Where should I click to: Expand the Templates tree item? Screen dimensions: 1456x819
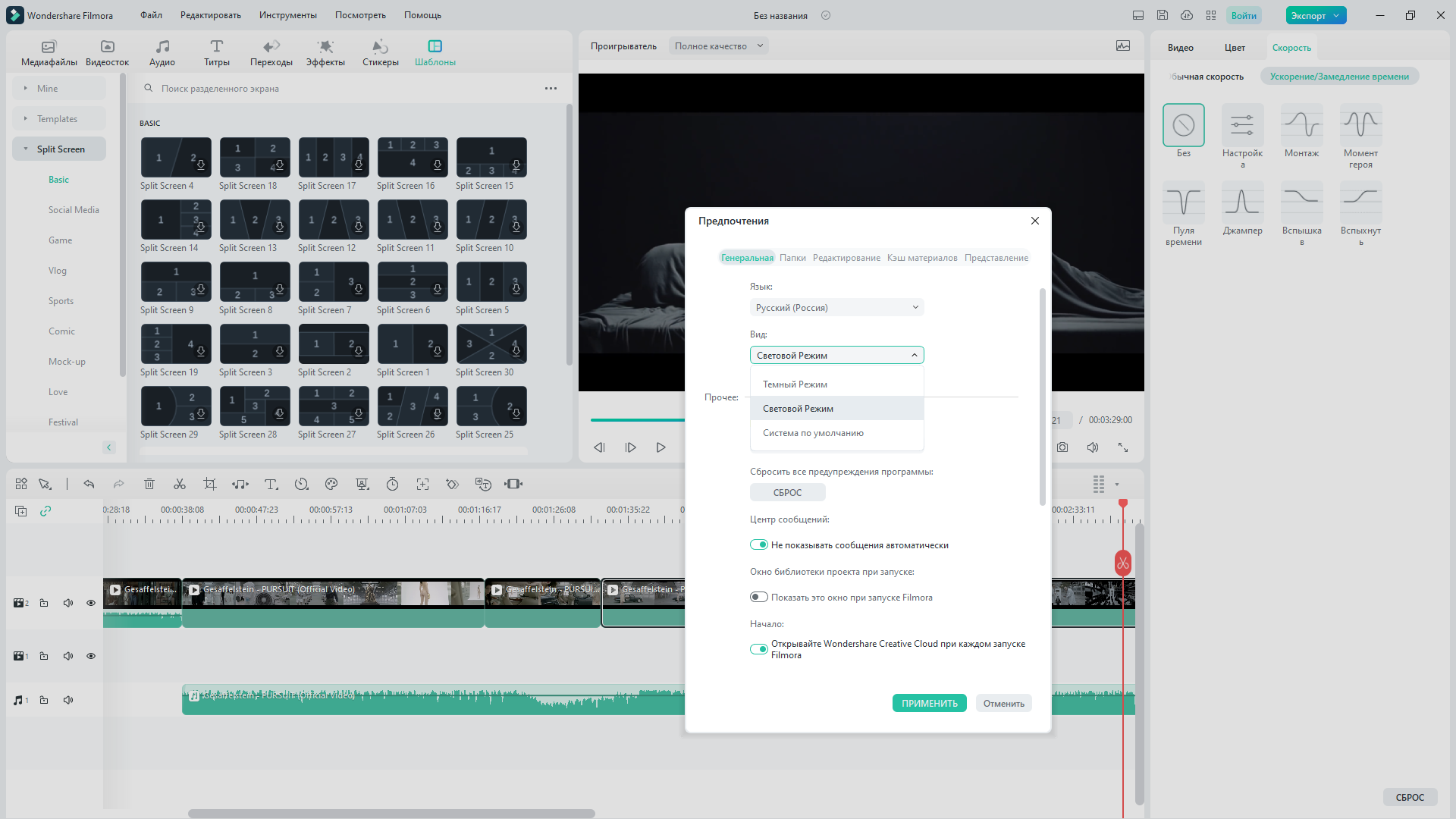57,119
